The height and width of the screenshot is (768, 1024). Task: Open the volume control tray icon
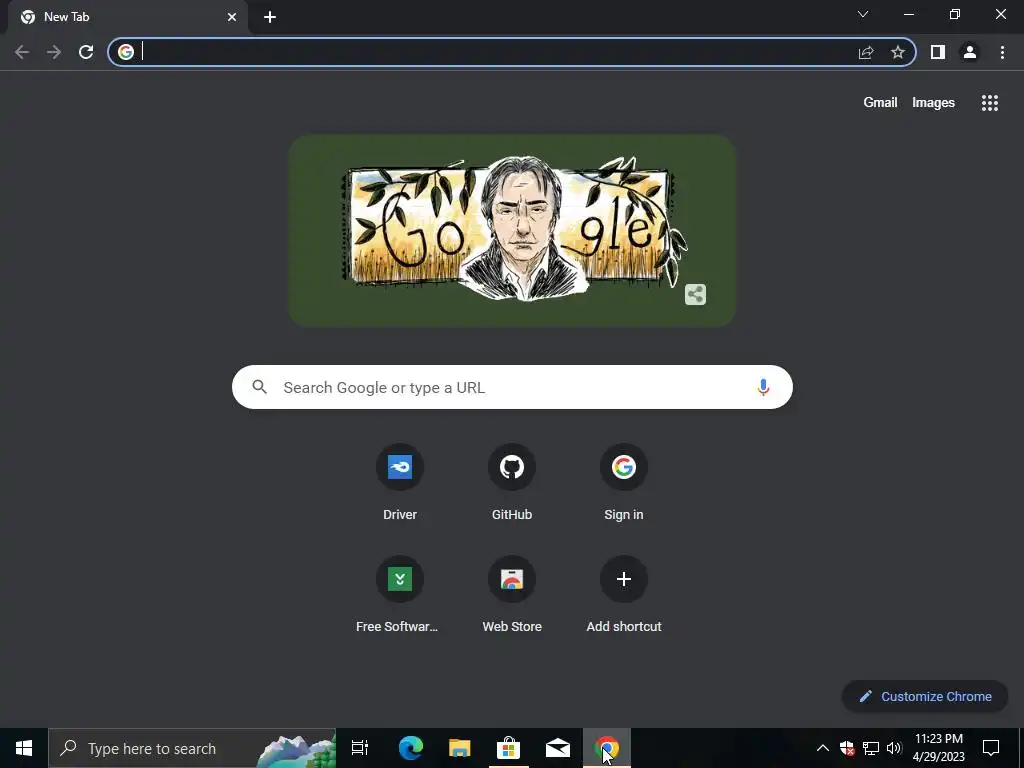pyautogui.click(x=894, y=748)
